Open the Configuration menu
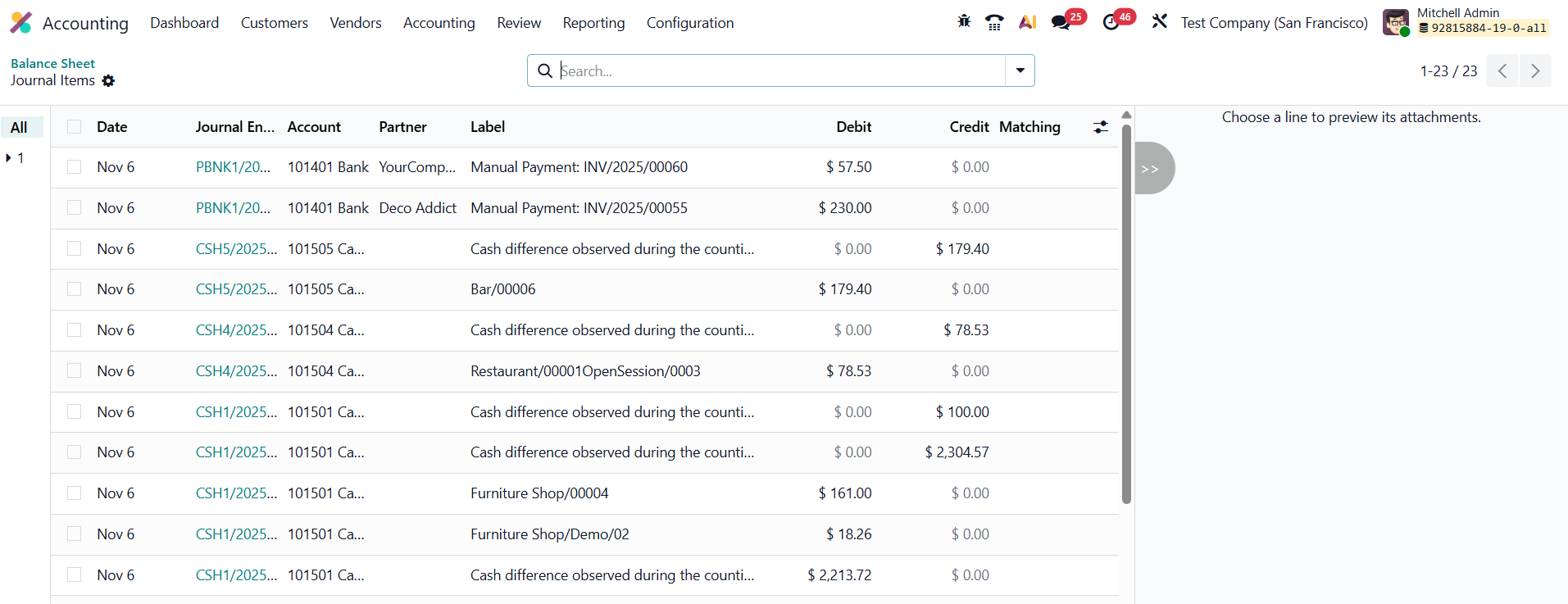The image size is (1568, 604). [689, 23]
